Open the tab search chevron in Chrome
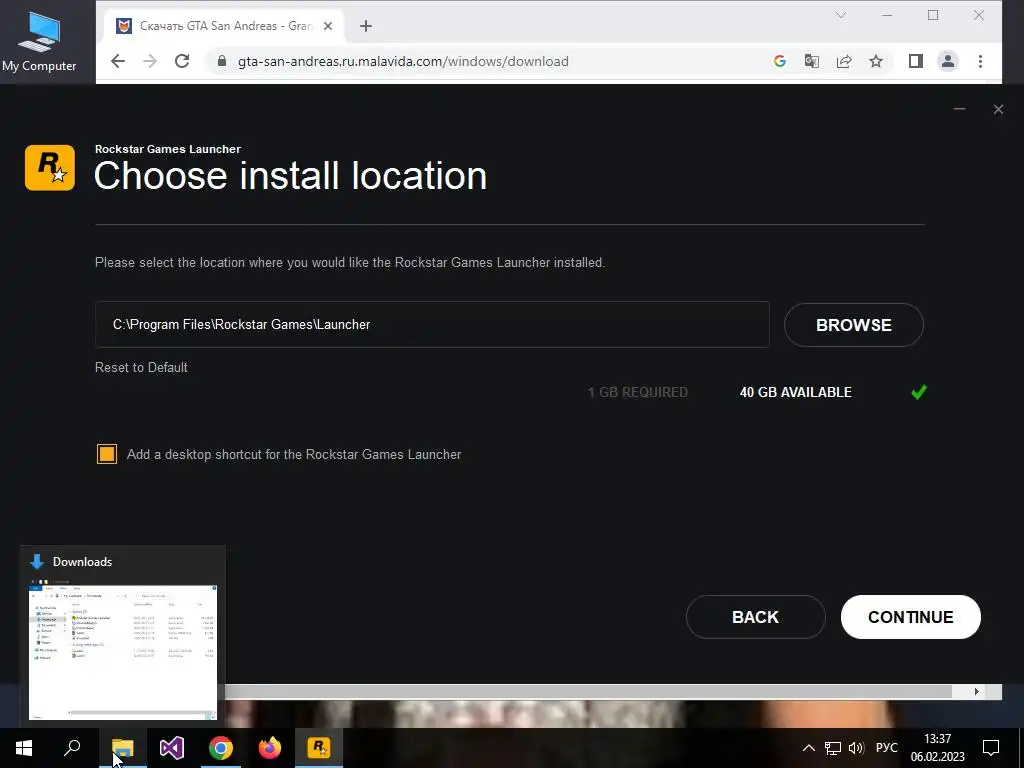The image size is (1024, 768). 841,15
